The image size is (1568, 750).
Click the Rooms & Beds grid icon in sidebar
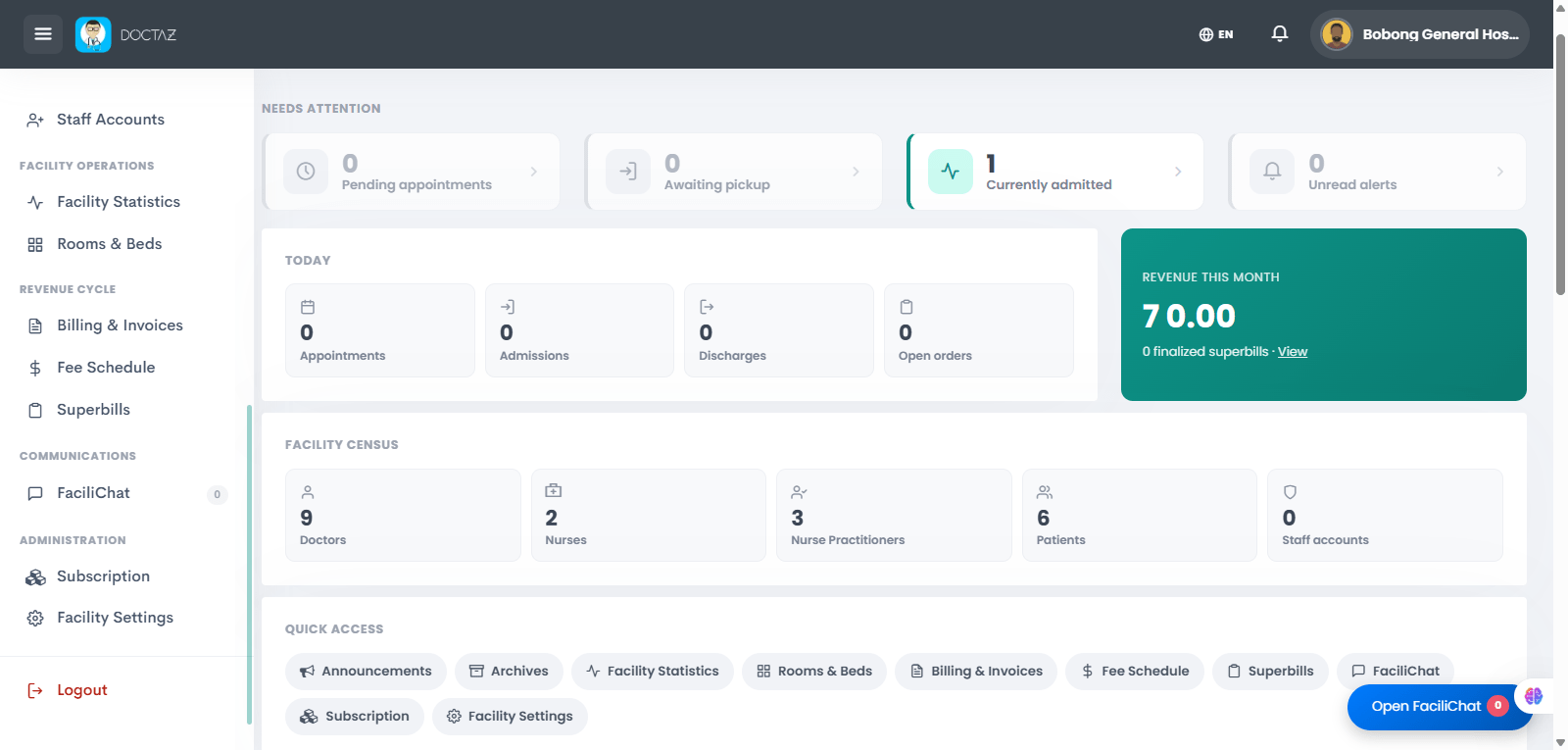point(35,245)
